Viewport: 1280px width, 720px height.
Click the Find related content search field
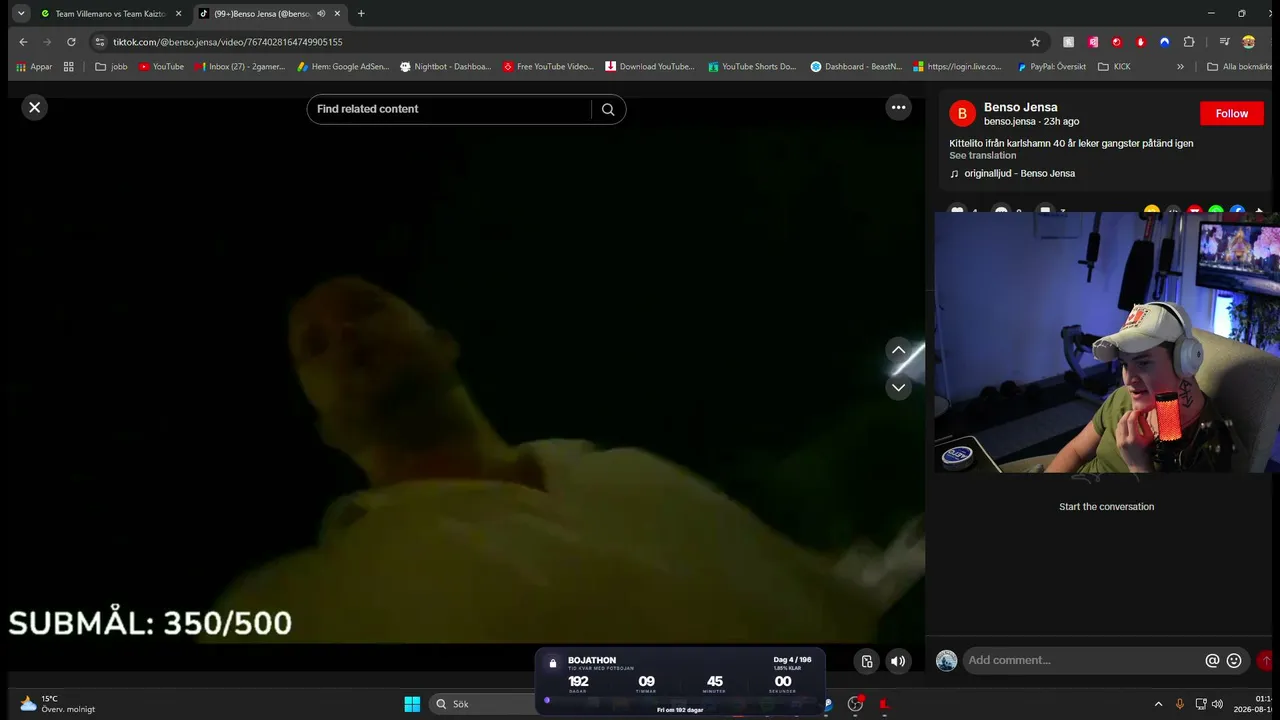[x=452, y=109]
